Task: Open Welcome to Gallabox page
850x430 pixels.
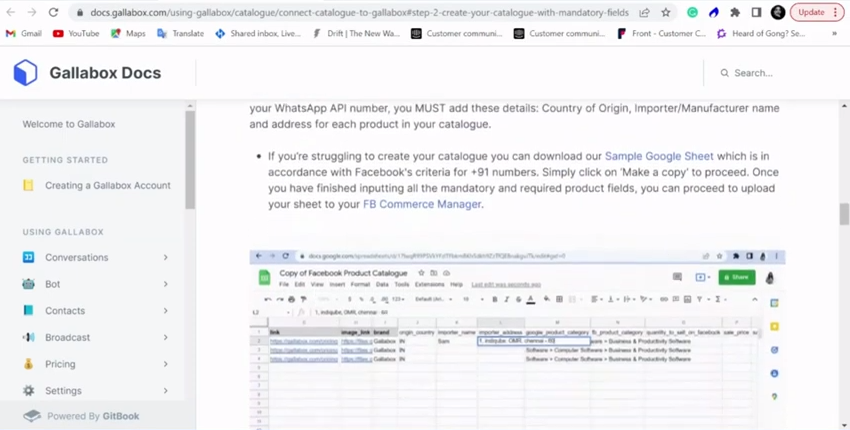Action: (x=69, y=124)
